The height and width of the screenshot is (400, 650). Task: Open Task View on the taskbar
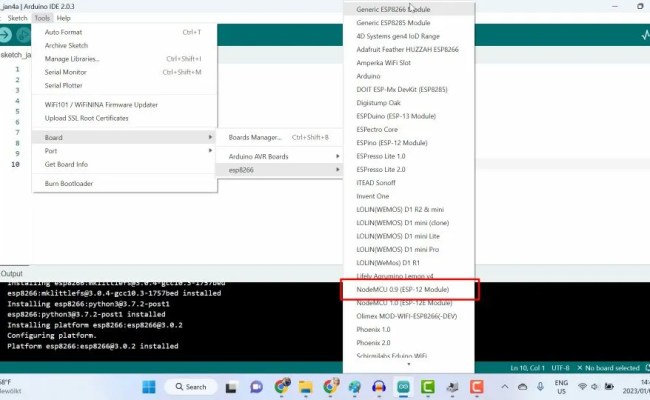[x=231, y=387]
